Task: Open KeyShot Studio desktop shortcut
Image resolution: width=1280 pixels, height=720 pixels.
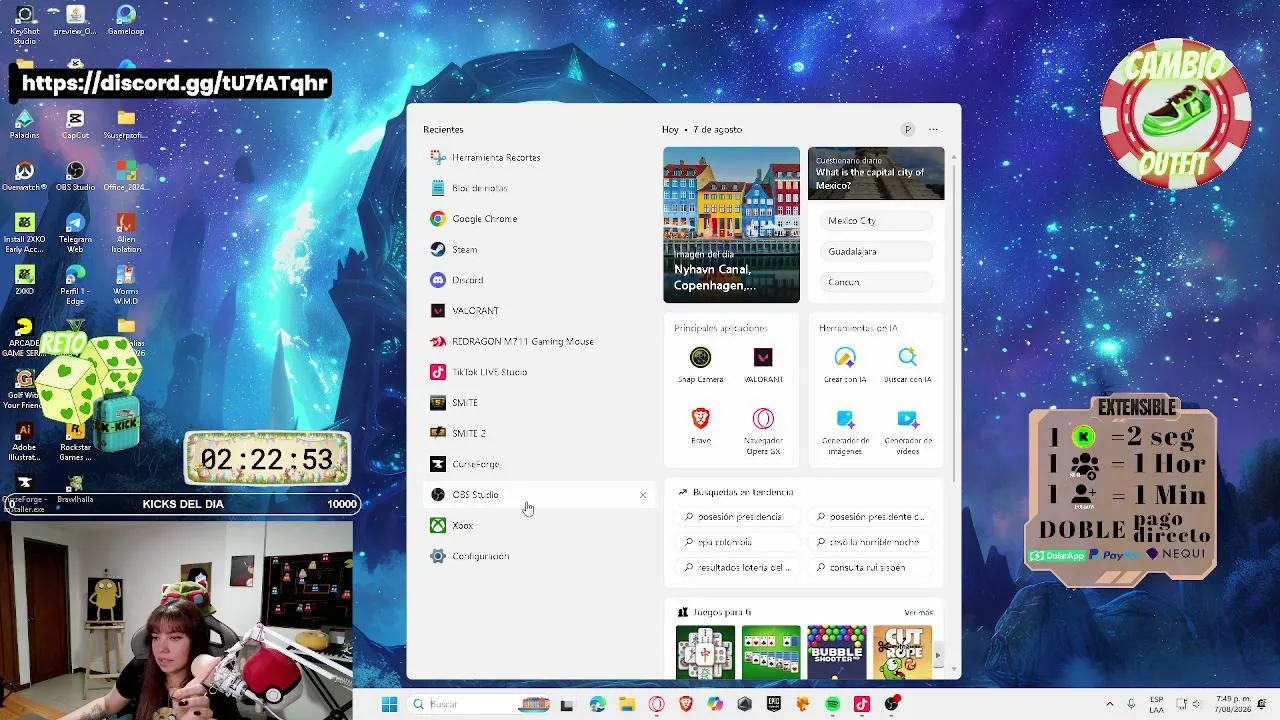Action: point(25,24)
